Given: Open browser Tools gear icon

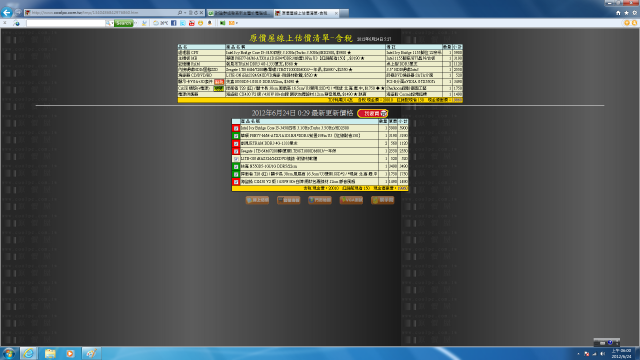Looking at the screenshot, I should pos(634,13).
